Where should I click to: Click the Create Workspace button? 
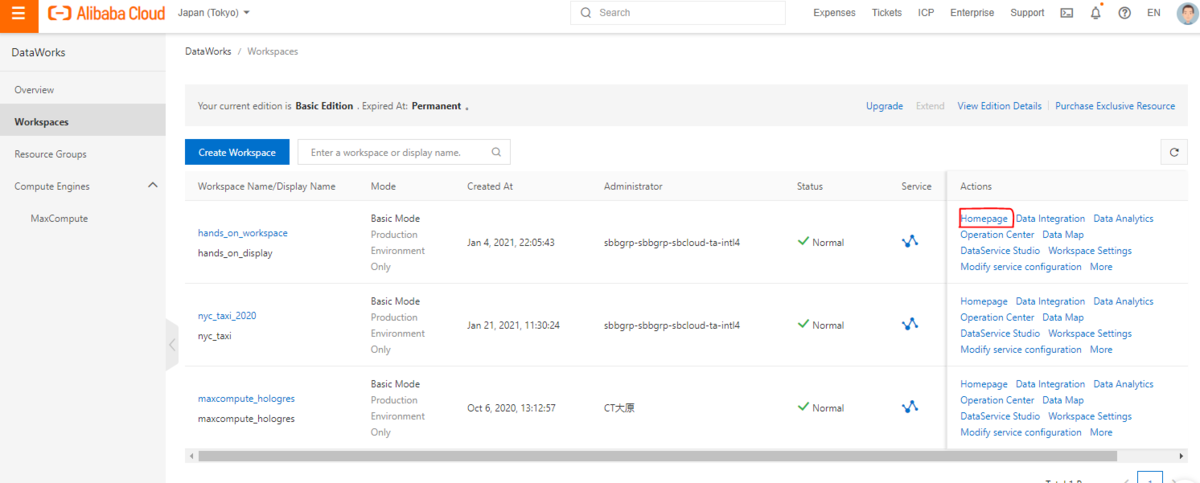(x=237, y=152)
